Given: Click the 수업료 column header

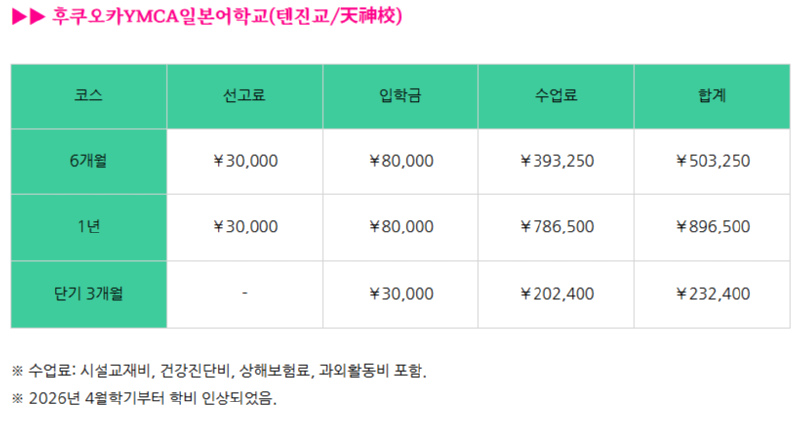Looking at the screenshot, I should tap(556, 96).
